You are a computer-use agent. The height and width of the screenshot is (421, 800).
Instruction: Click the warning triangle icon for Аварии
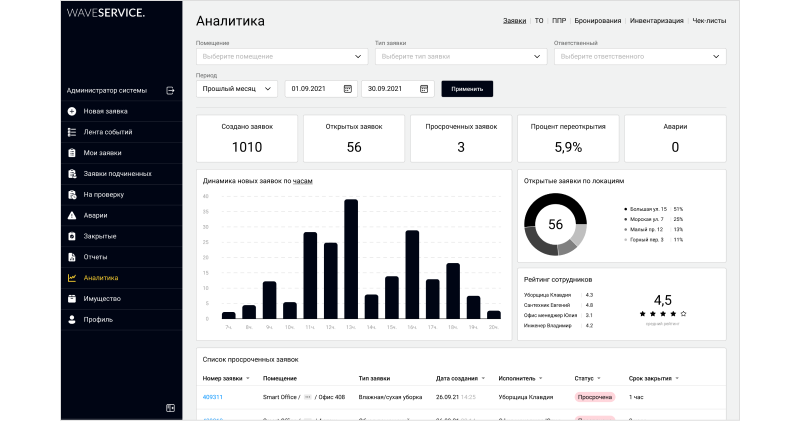pos(72,215)
